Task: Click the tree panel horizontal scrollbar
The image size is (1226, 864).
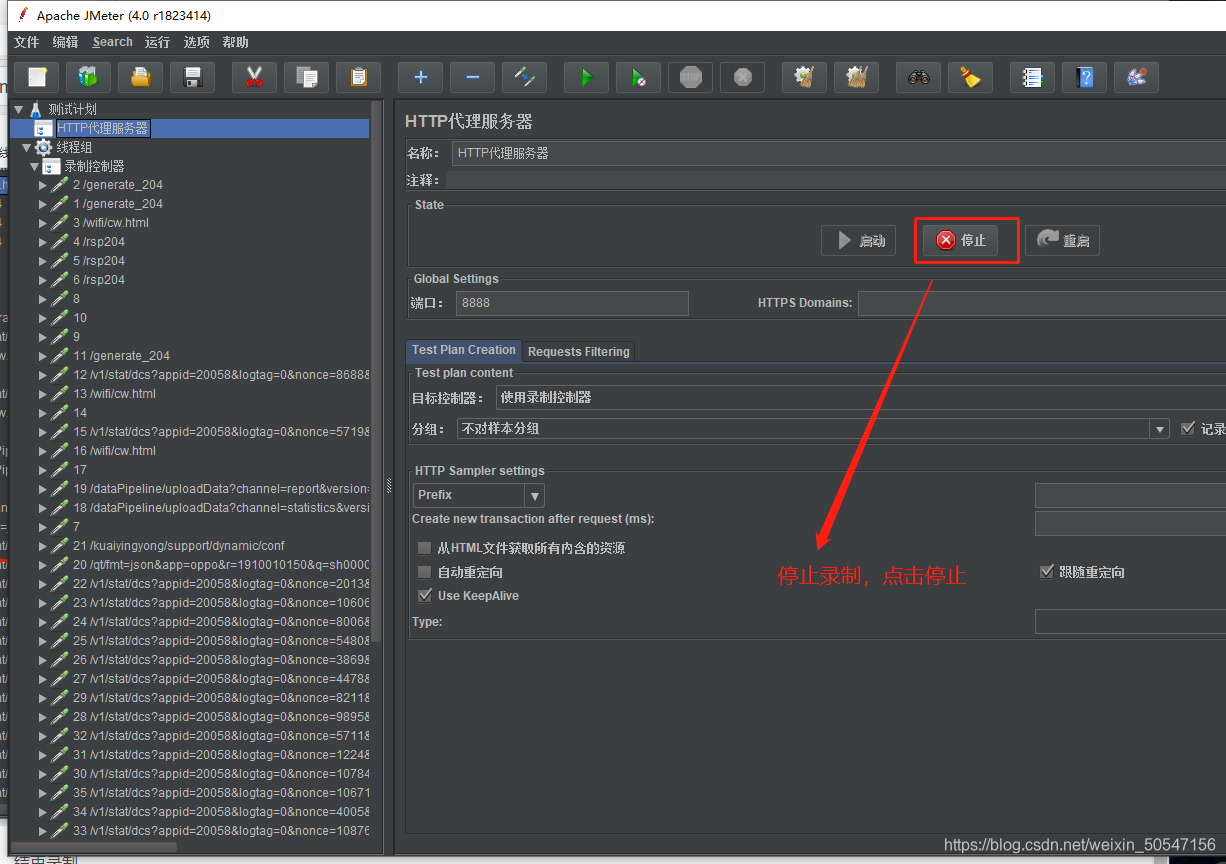Action: click(95, 847)
